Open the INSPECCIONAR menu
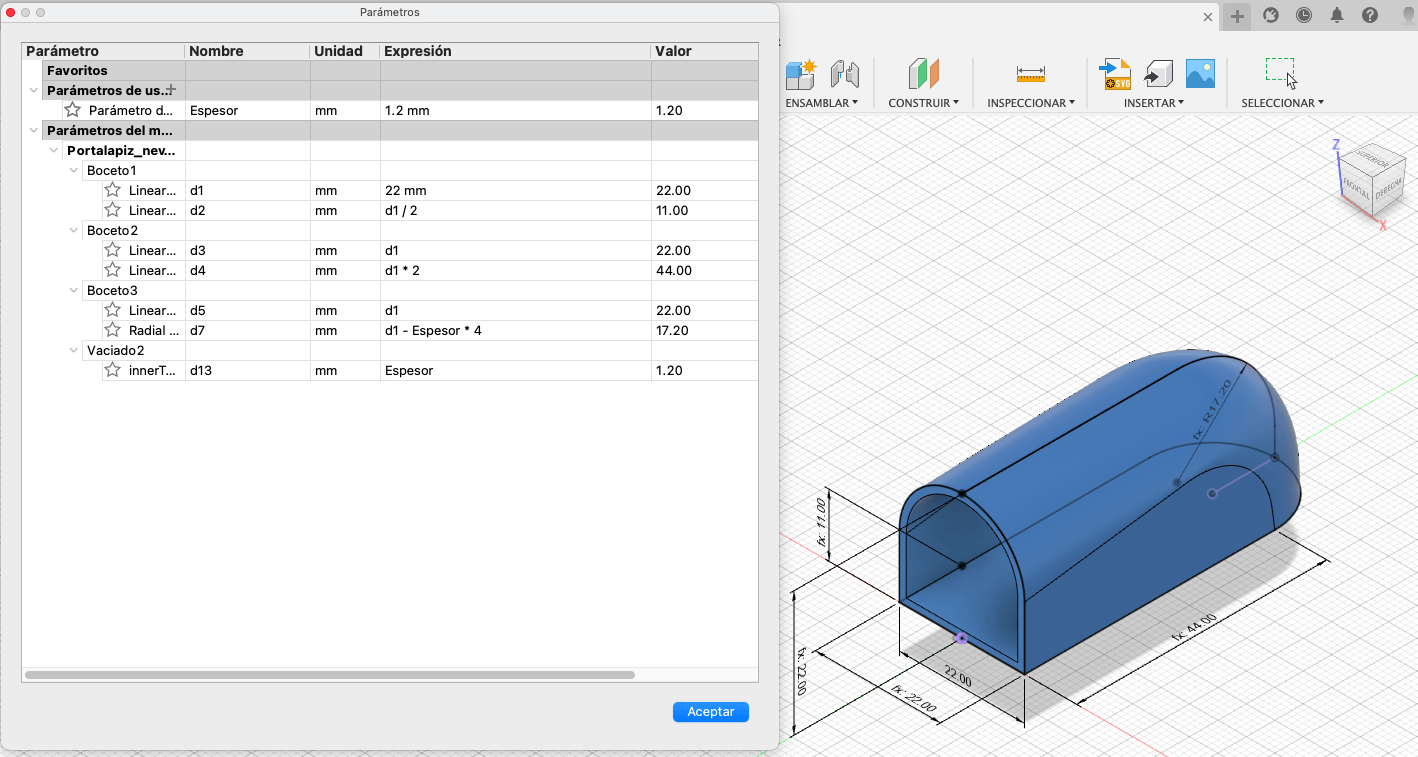 [1030, 103]
